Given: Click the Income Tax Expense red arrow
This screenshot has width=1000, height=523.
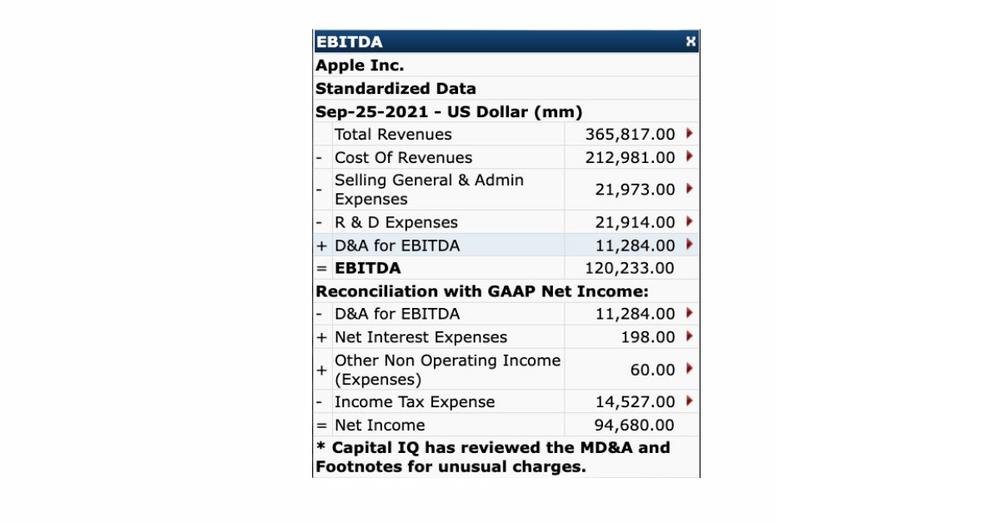Looking at the screenshot, I should 689,402.
